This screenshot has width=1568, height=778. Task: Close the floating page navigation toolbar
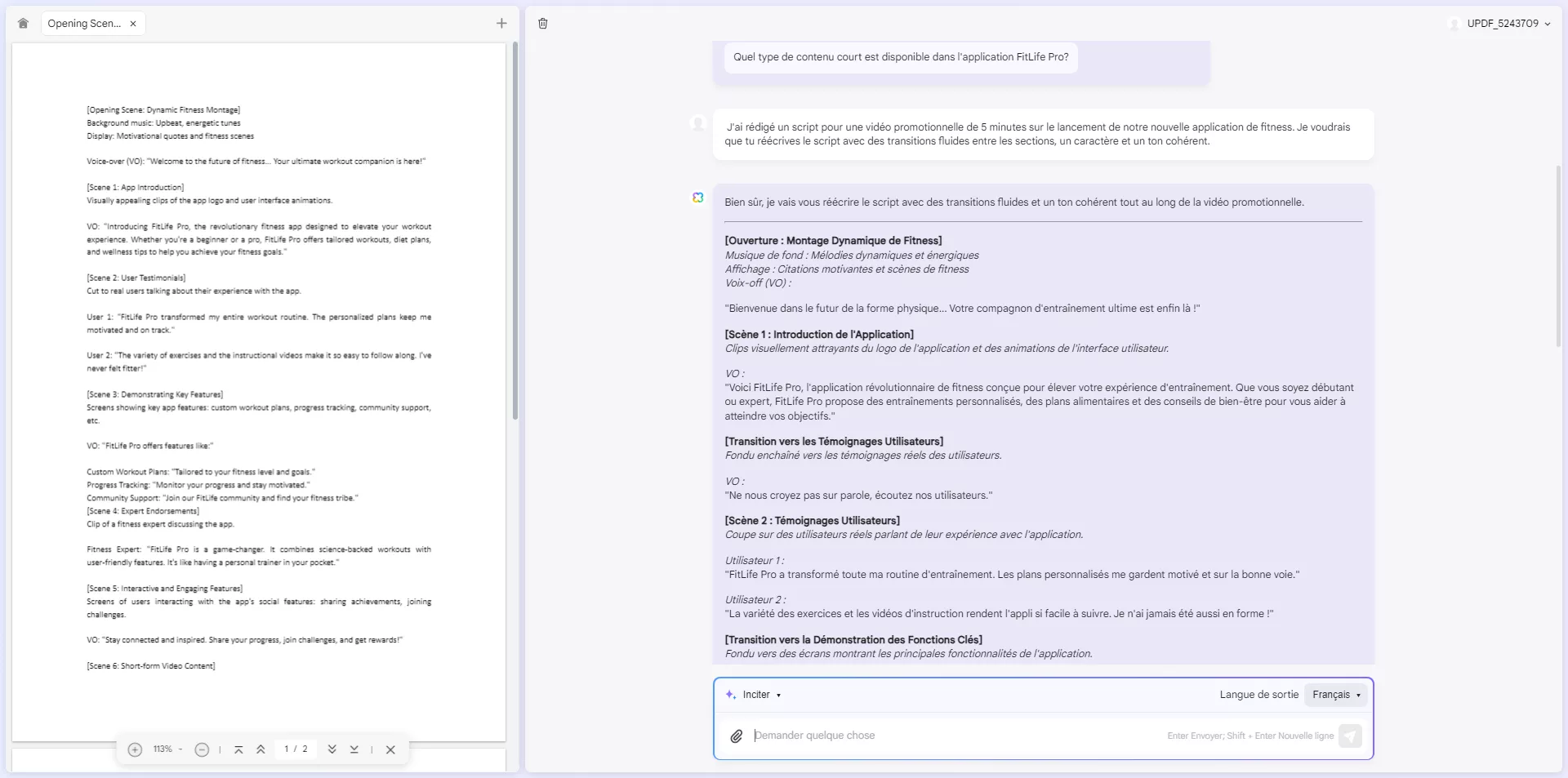click(390, 749)
